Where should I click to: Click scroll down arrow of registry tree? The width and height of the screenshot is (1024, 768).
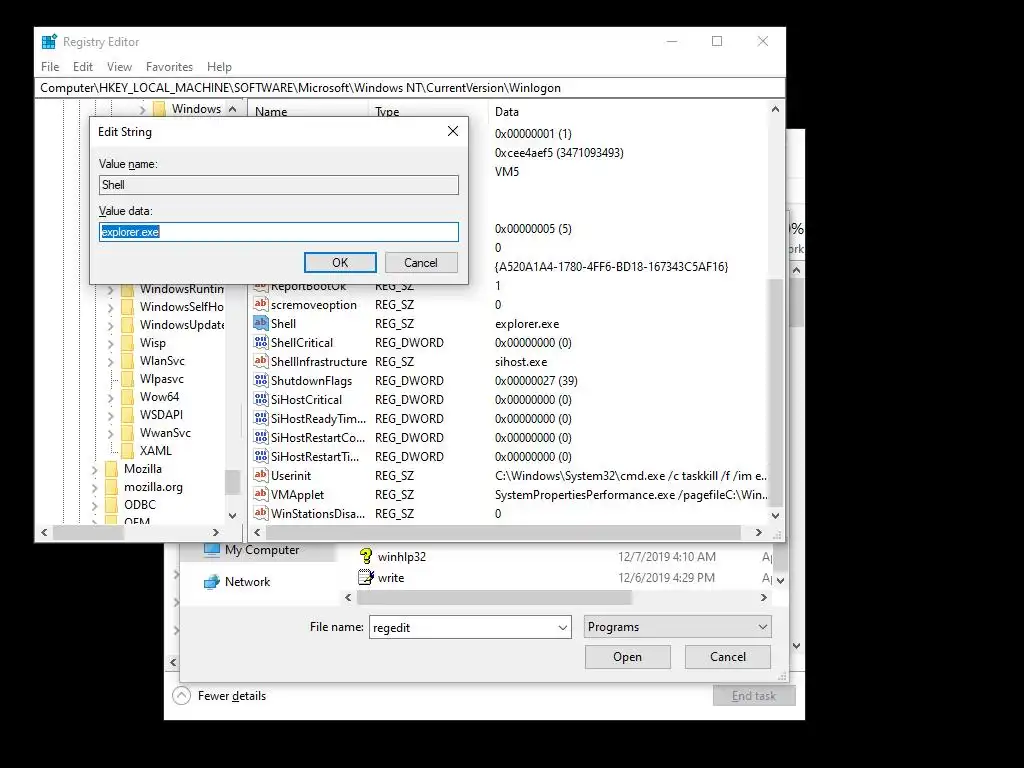coord(232,515)
